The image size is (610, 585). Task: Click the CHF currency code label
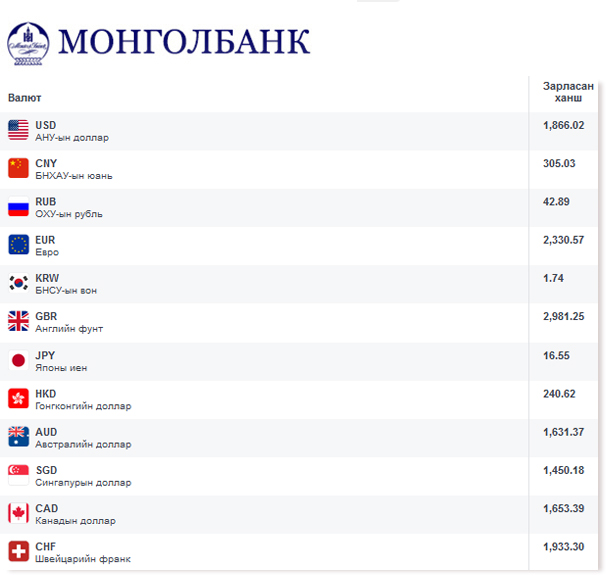click(x=45, y=547)
